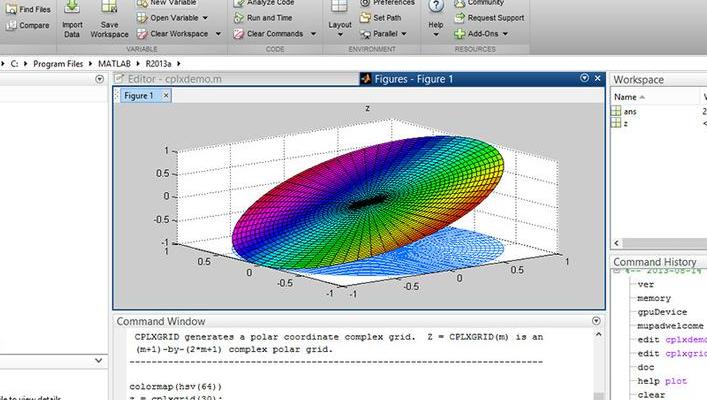707x400 pixels.
Task: Navigate to R2013a folder in address path
Action: click(x=158, y=64)
